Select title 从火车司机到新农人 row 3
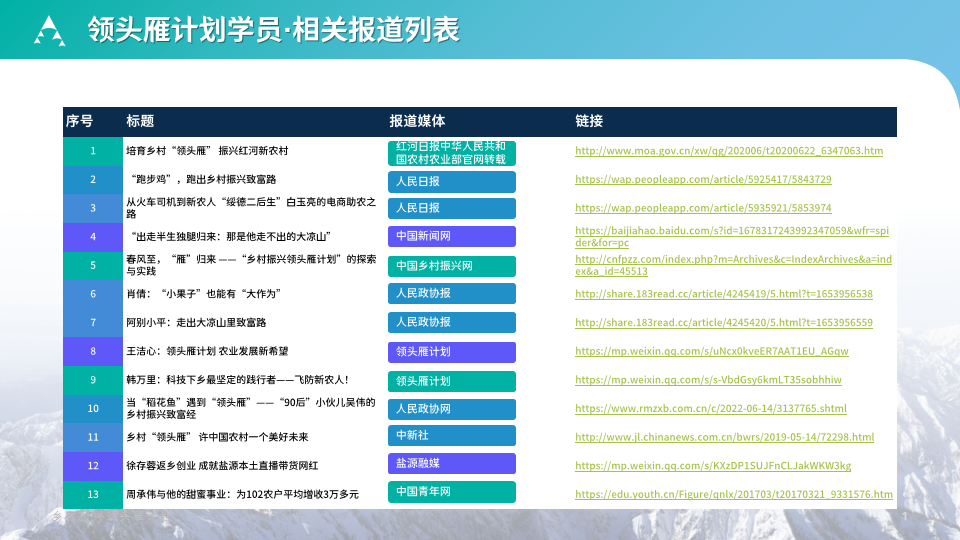Screen dimensions: 960x540 (251, 208)
